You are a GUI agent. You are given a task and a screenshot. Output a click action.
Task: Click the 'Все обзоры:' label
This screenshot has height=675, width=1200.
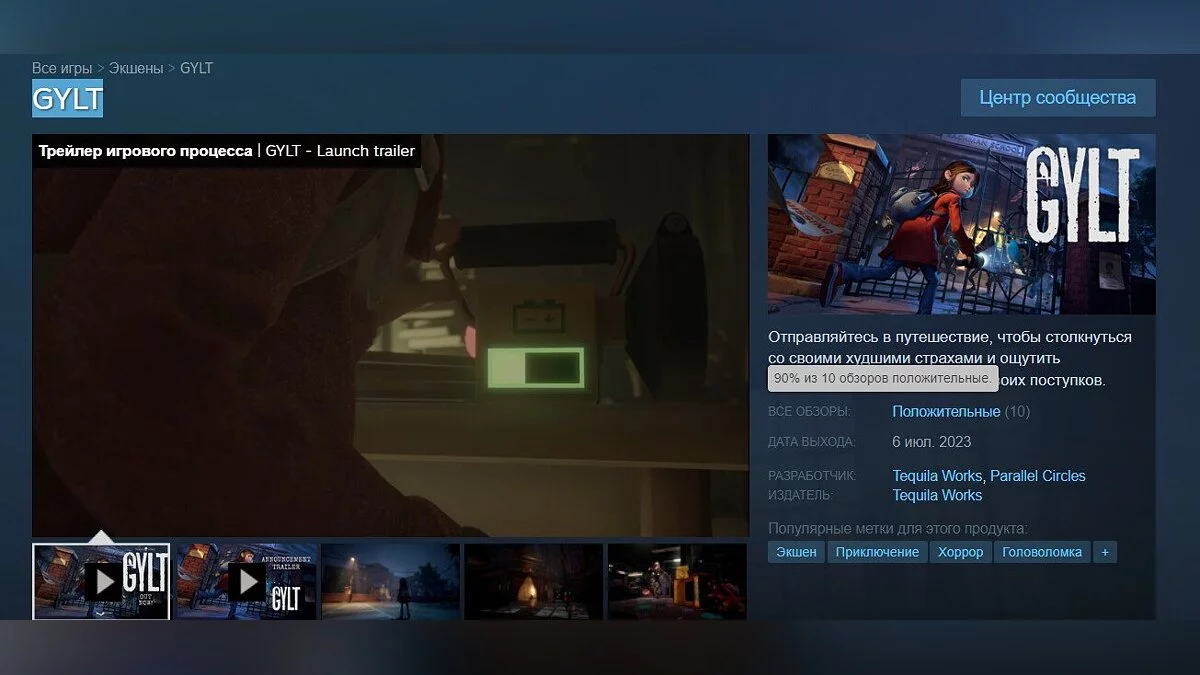[x=809, y=412]
